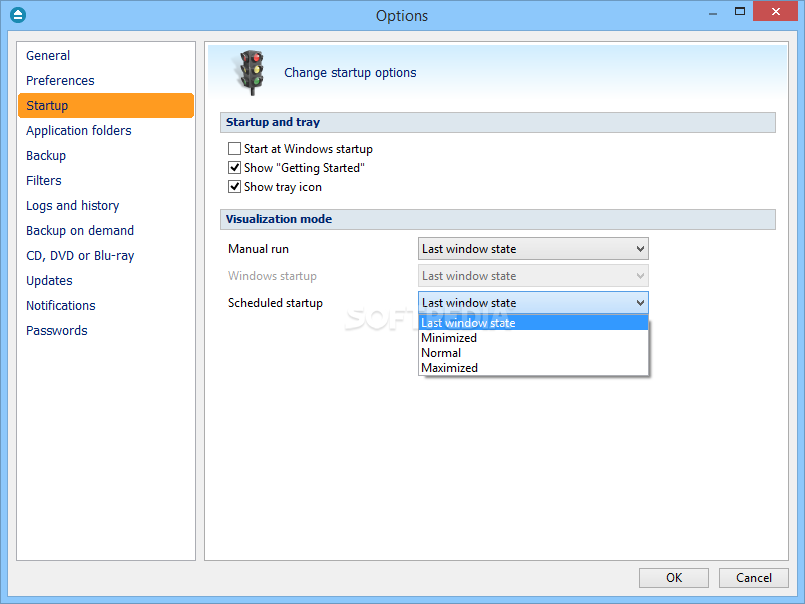Open the Passwords settings page
This screenshot has height=604, width=805.
(106, 330)
